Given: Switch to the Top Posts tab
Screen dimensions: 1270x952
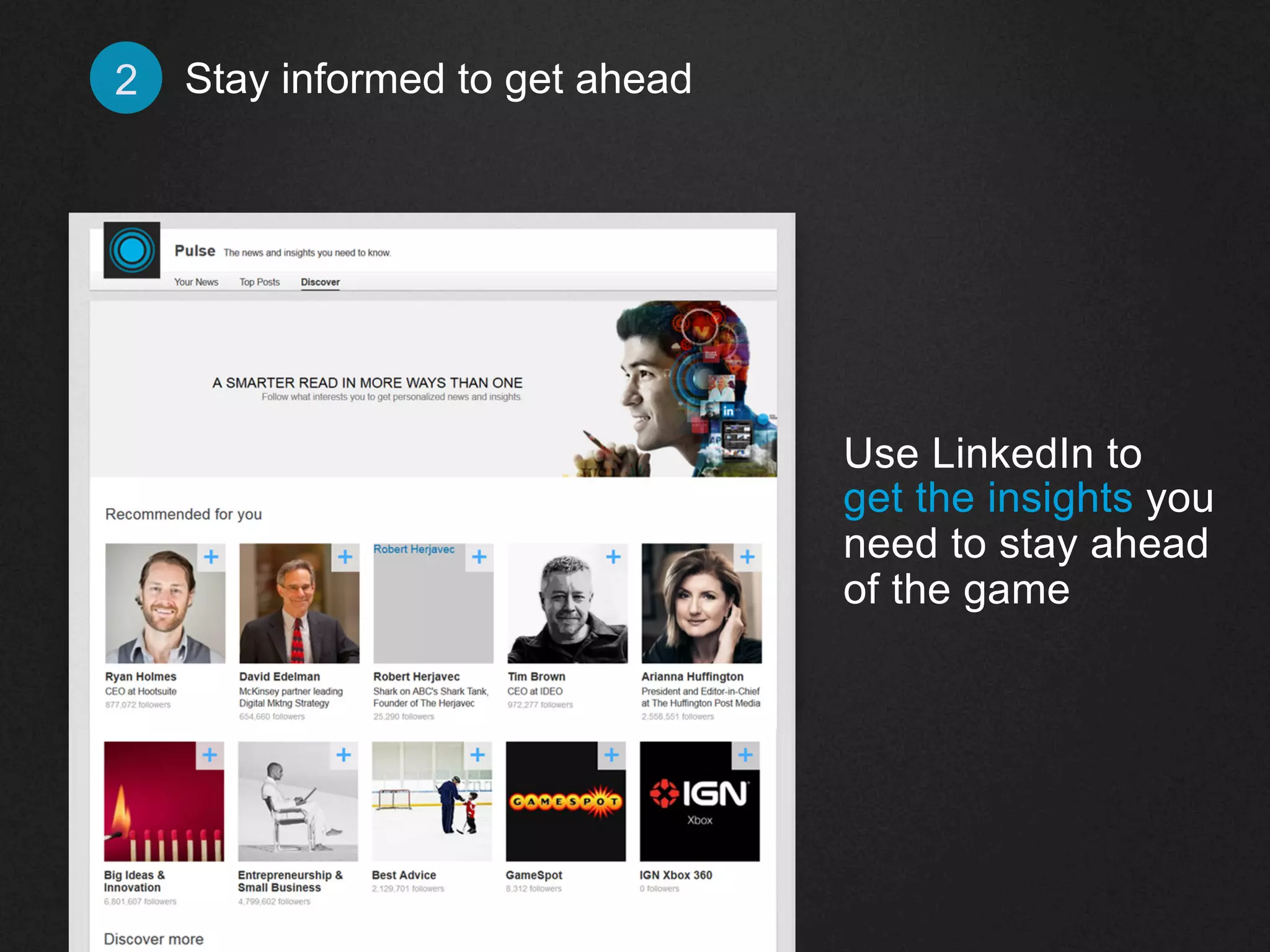Looking at the screenshot, I should tap(259, 282).
